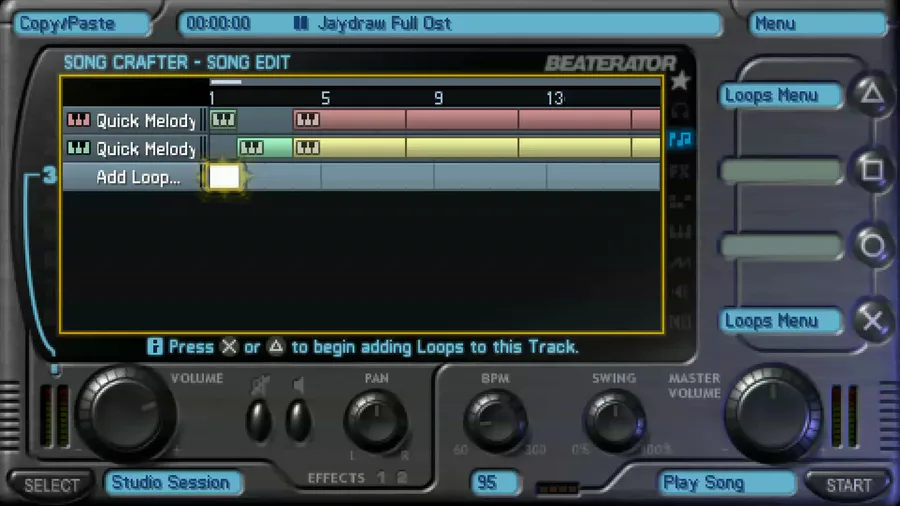Image resolution: width=900 pixels, height=506 pixels.
Task: Select the first Quick Melody track name
Action: click(x=146, y=120)
